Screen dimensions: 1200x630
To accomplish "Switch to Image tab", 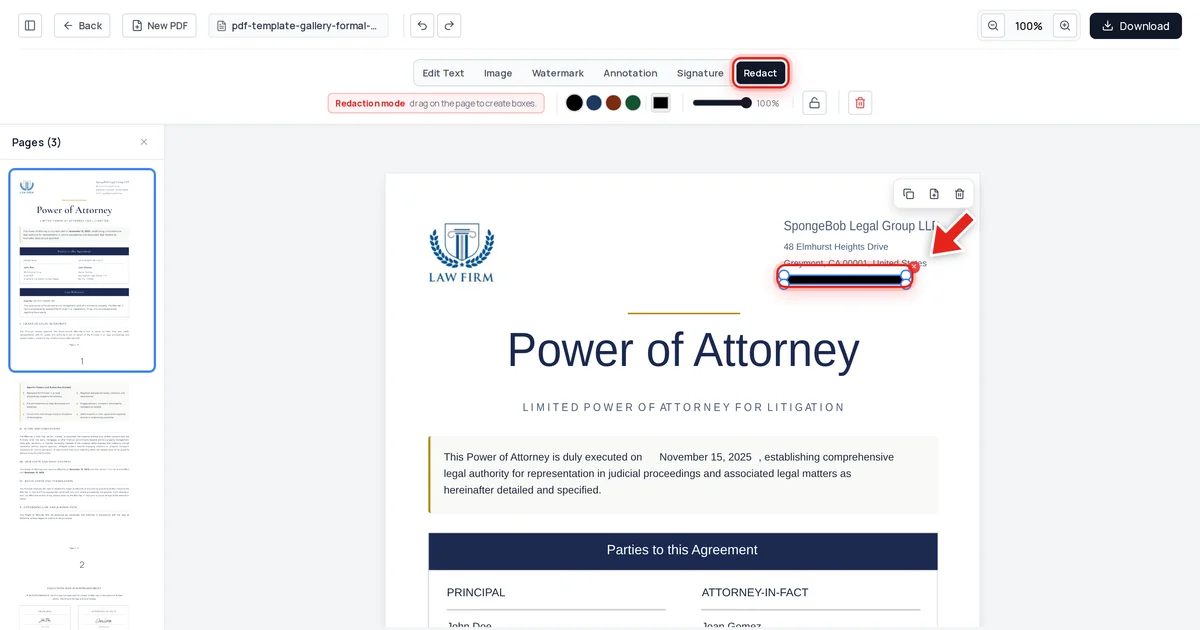I will pyautogui.click(x=498, y=73).
